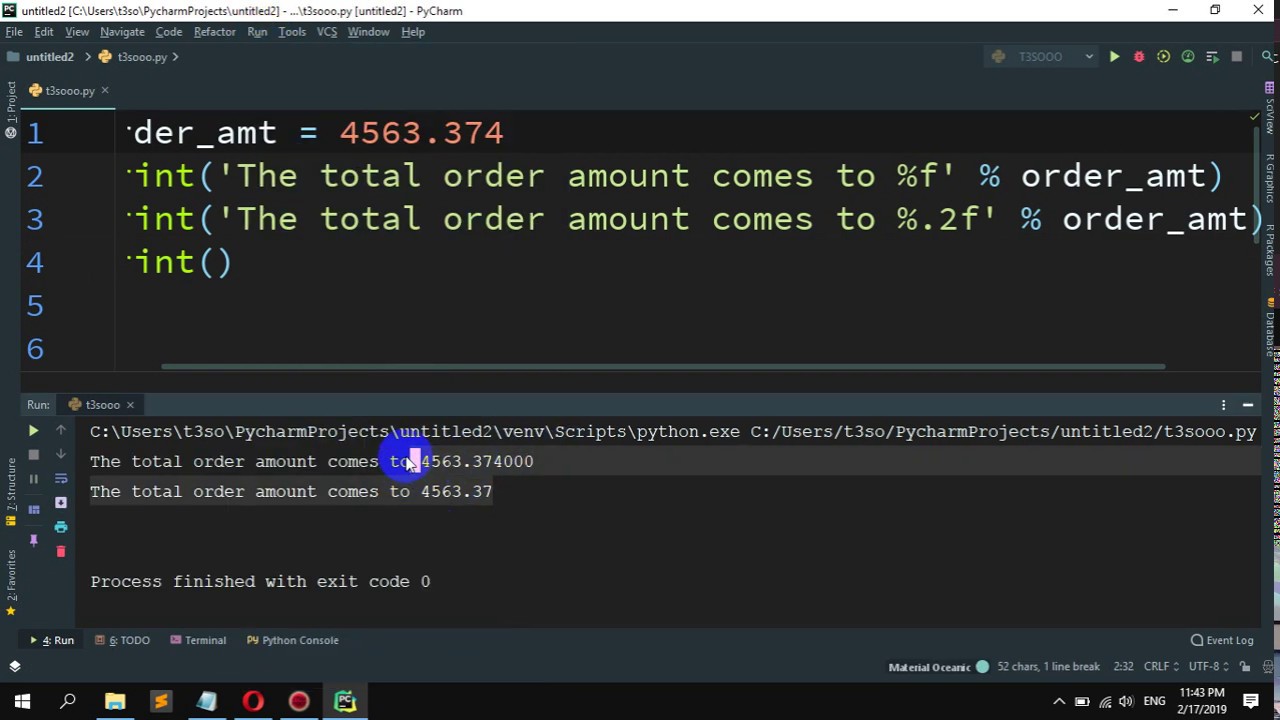Open the Terminal bottom tab
The height and width of the screenshot is (720, 1280).
pos(198,640)
